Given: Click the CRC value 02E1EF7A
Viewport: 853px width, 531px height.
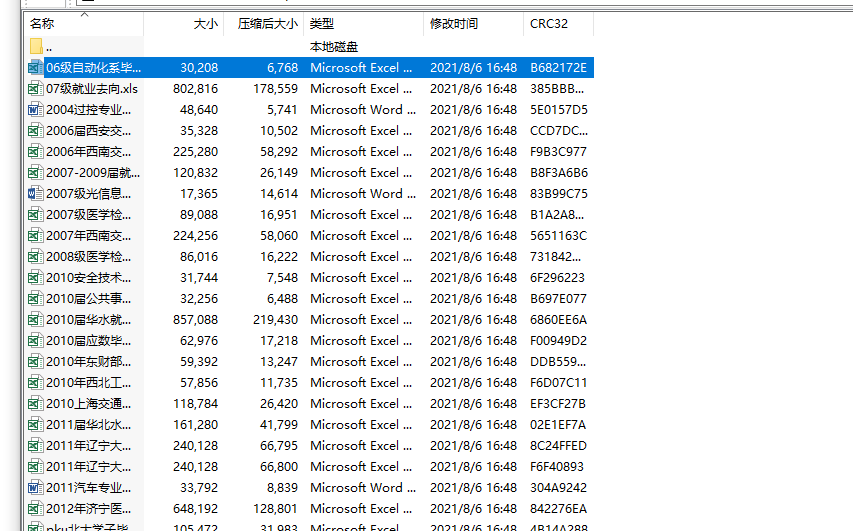Looking at the screenshot, I should (558, 425).
